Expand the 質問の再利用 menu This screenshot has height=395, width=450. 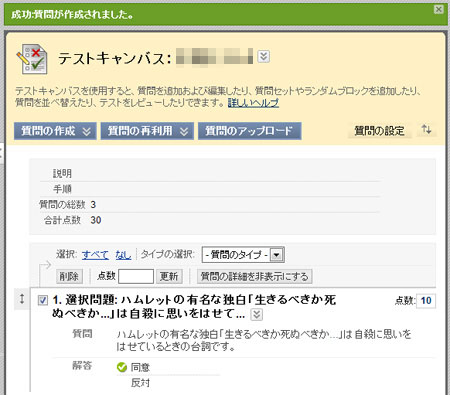pos(147,131)
